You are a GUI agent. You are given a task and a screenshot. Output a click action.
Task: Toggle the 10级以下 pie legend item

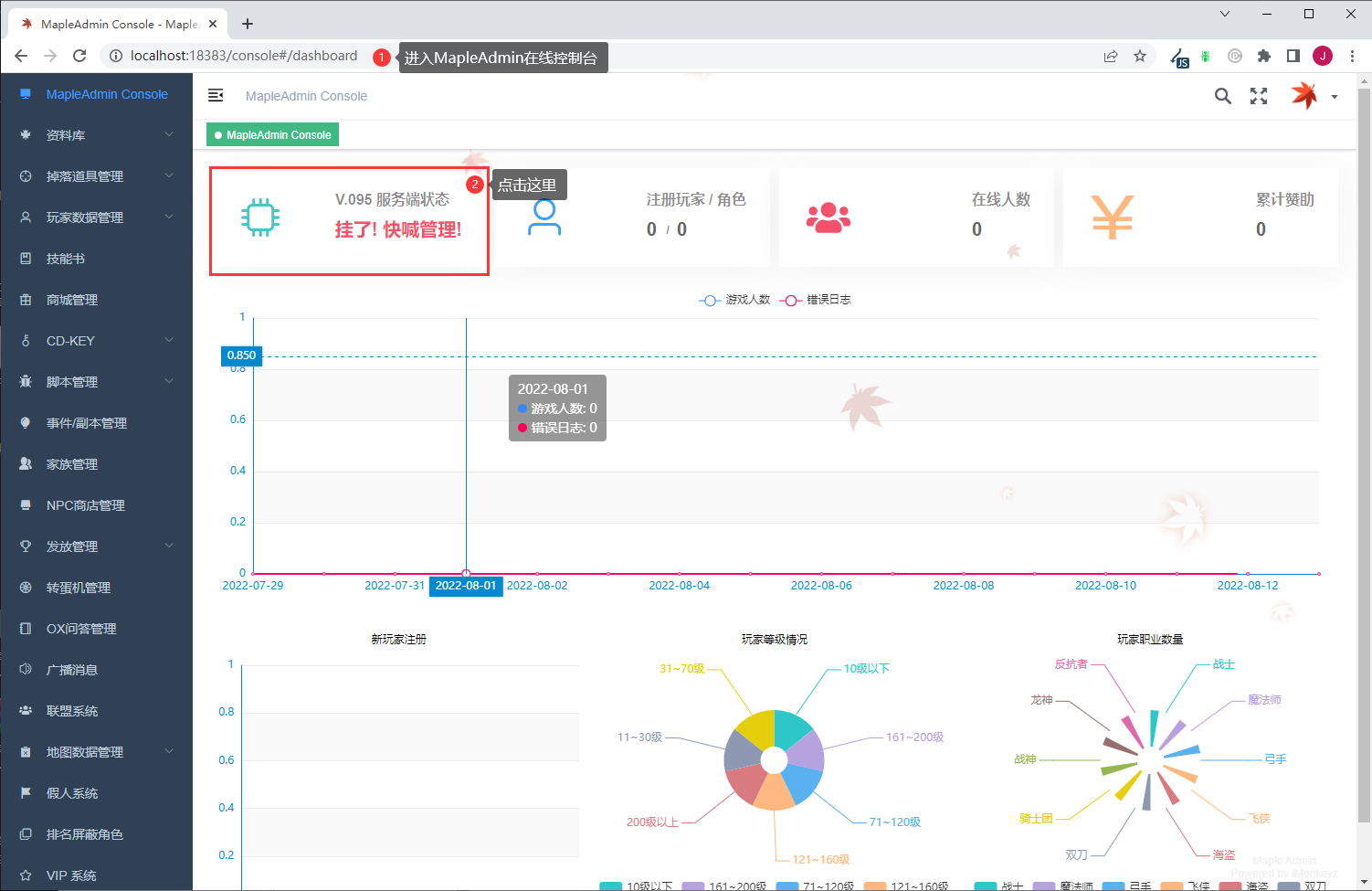(x=636, y=886)
